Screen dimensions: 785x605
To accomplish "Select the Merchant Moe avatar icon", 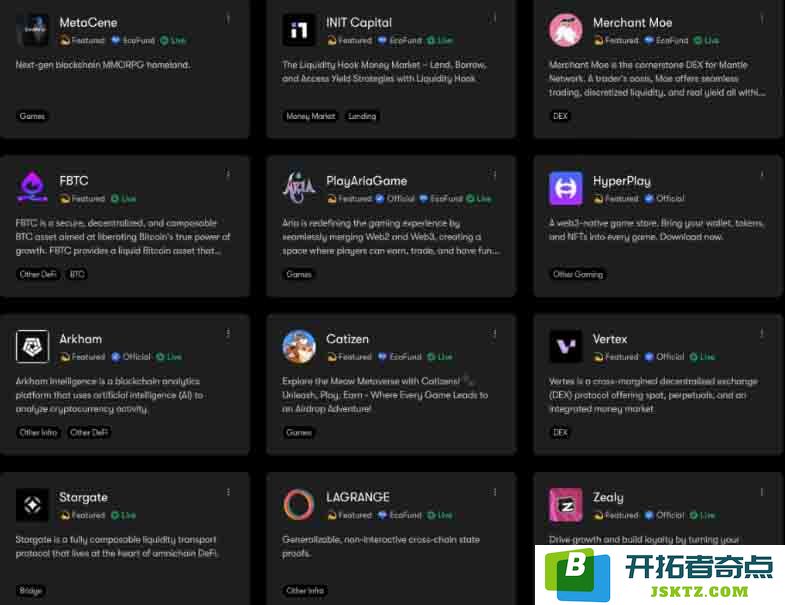I will click(566, 30).
